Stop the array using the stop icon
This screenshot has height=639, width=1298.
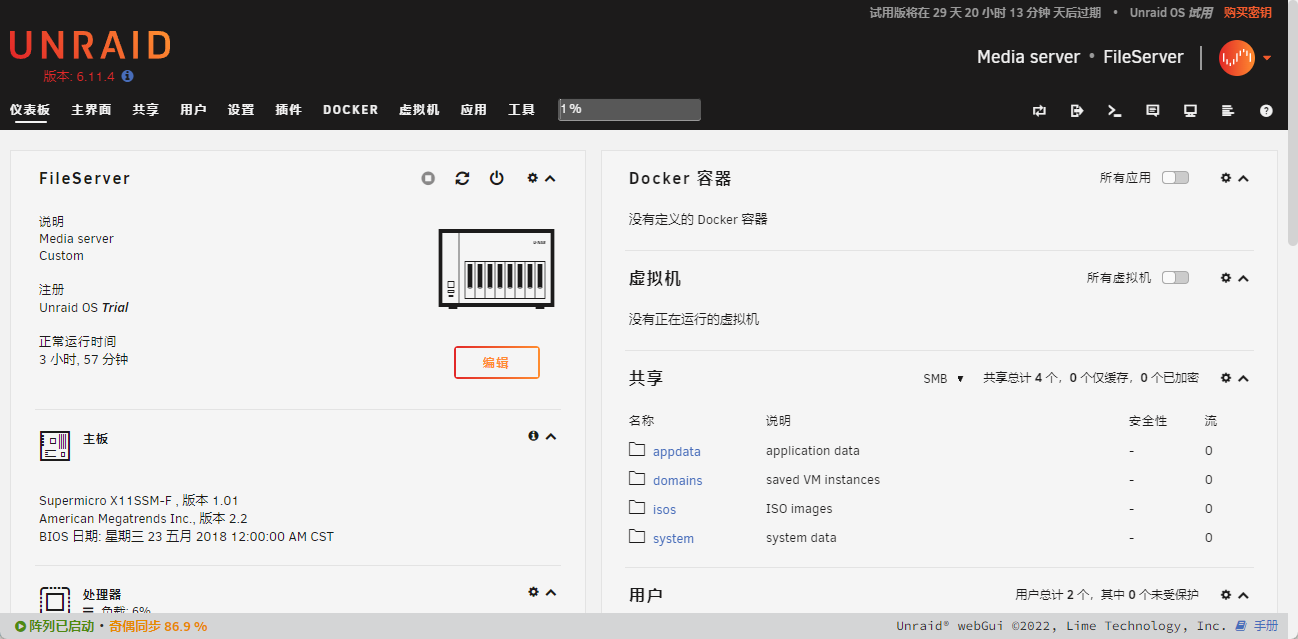pyautogui.click(x=428, y=178)
